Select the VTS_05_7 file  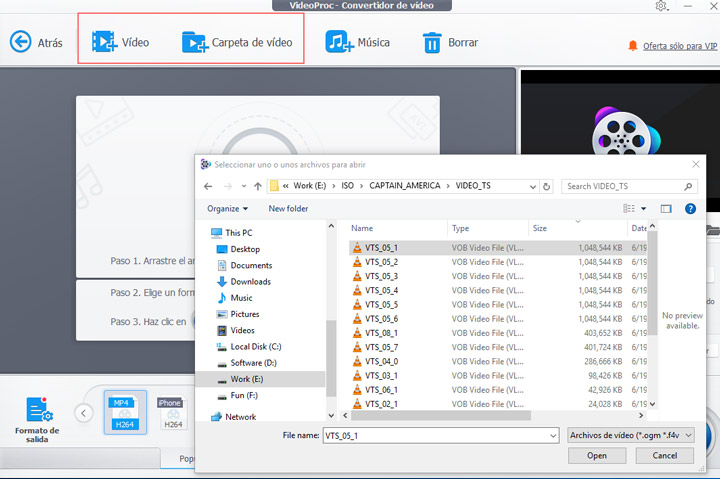pyautogui.click(x=498, y=347)
